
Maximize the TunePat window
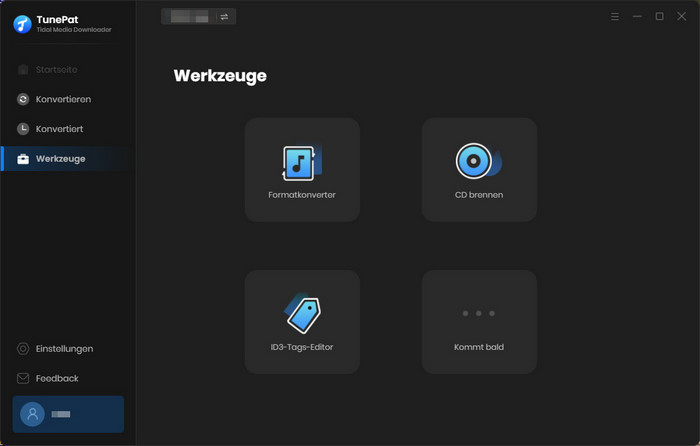point(659,17)
